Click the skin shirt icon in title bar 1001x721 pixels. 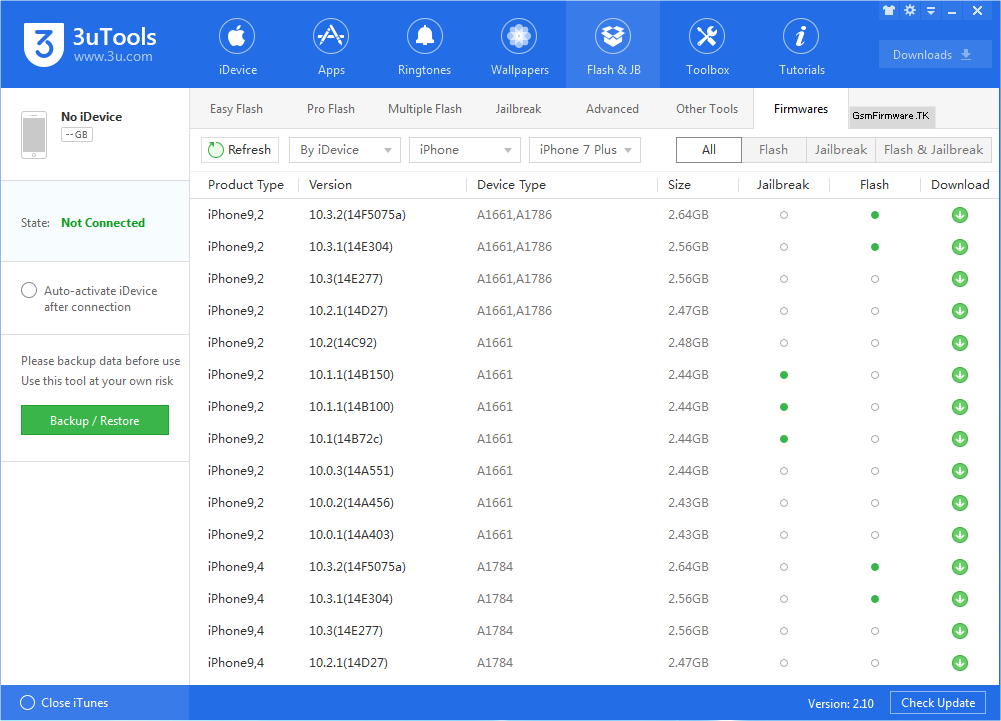[x=889, y=10]
